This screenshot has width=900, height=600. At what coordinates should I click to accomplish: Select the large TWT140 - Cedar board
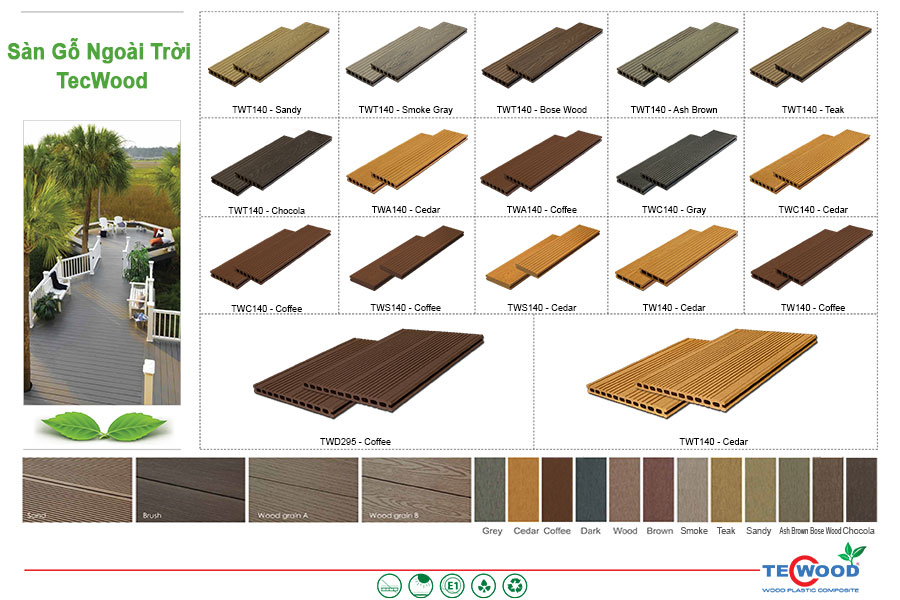pos(702,373)
